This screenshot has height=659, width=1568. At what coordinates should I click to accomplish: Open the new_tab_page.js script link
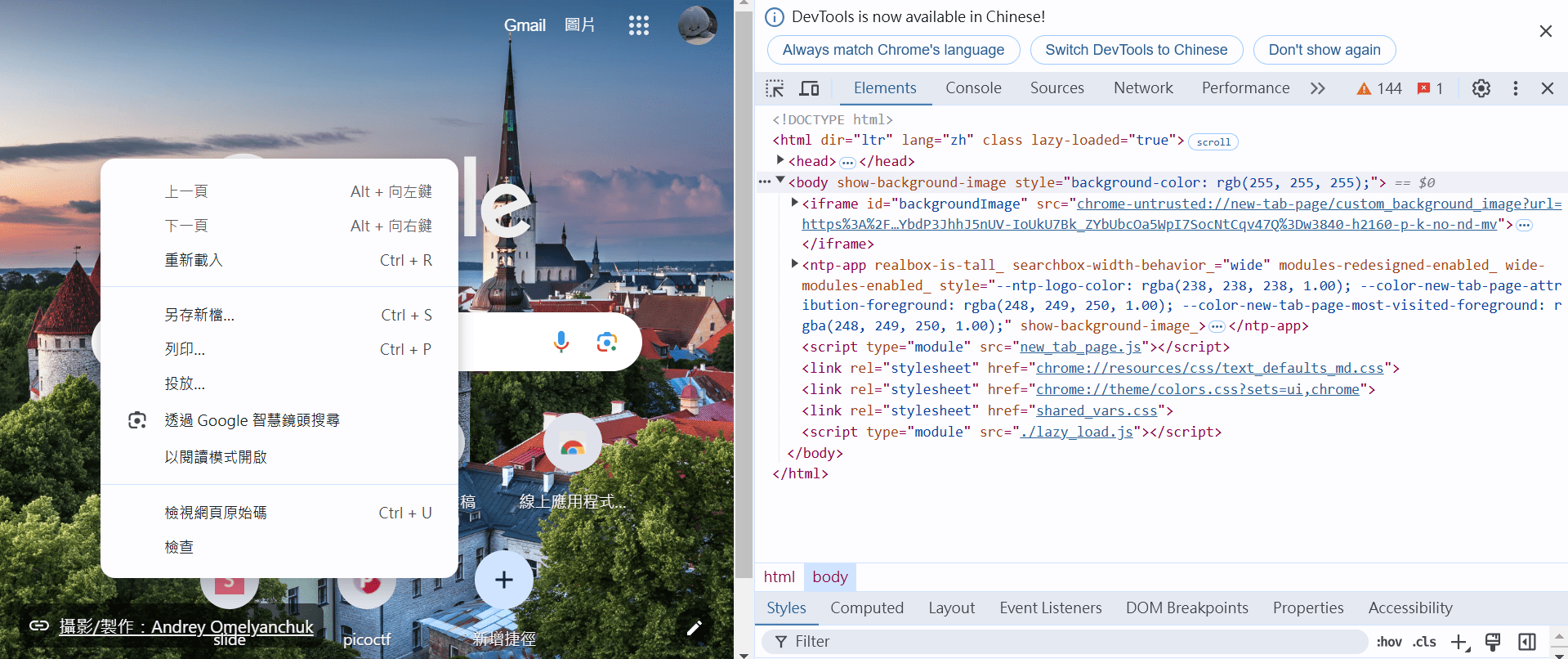tap(1080, 347)
